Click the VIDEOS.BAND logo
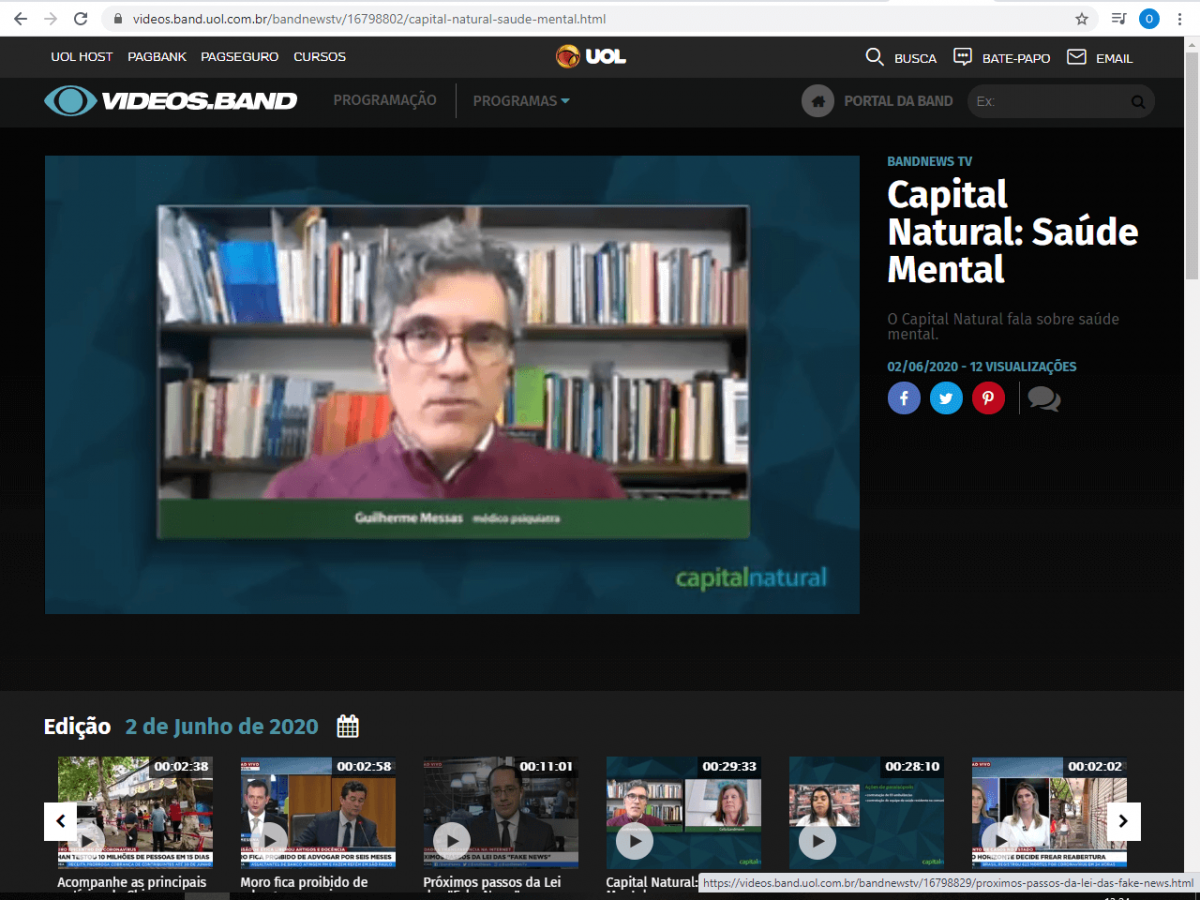The height and width of the screenshot is (900, 1200). click(170, 101)
